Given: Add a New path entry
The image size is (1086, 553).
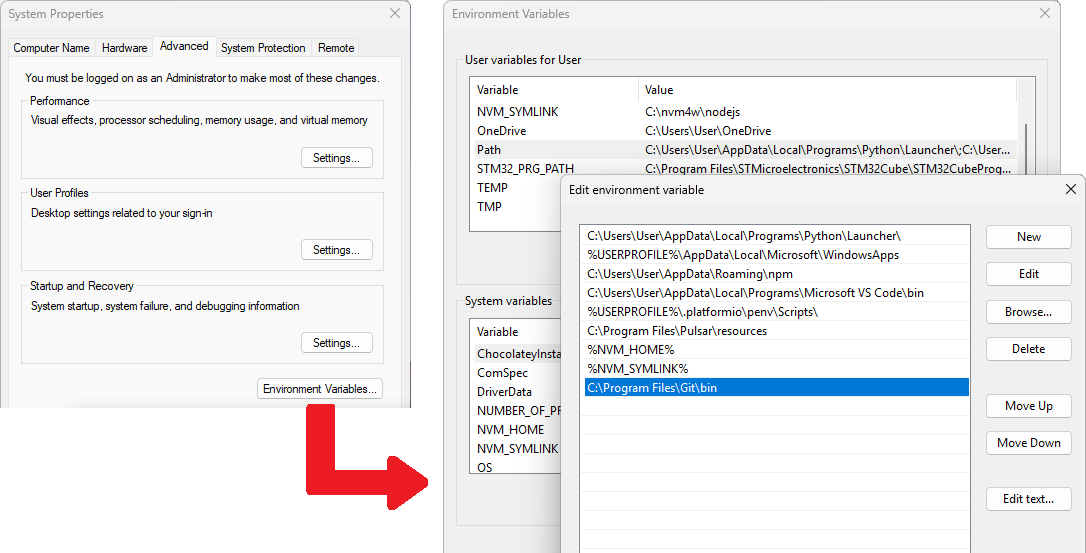Looking at the screenshot, I should [1028, 237].
